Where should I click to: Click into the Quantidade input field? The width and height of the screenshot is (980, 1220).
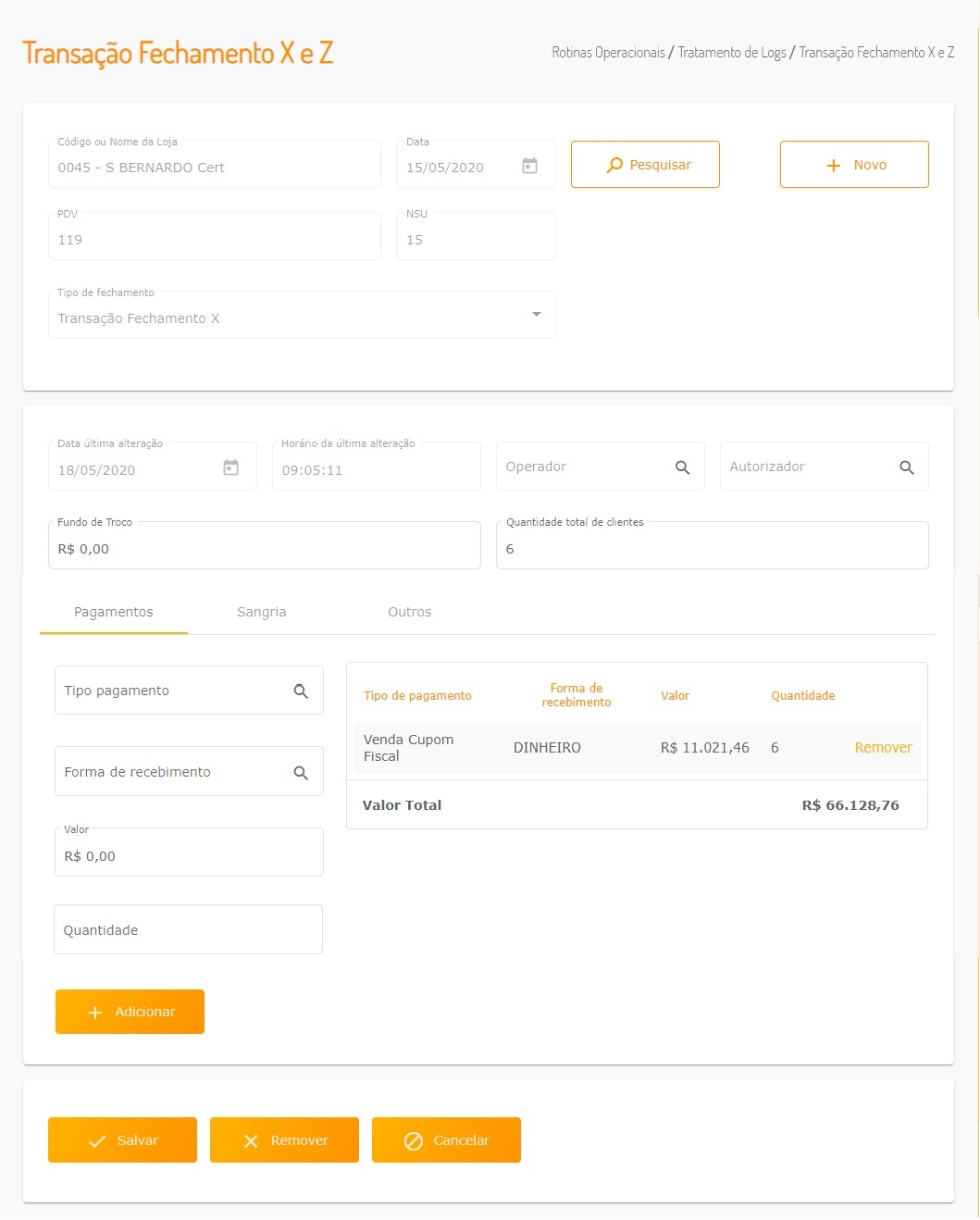click(188, 930)
